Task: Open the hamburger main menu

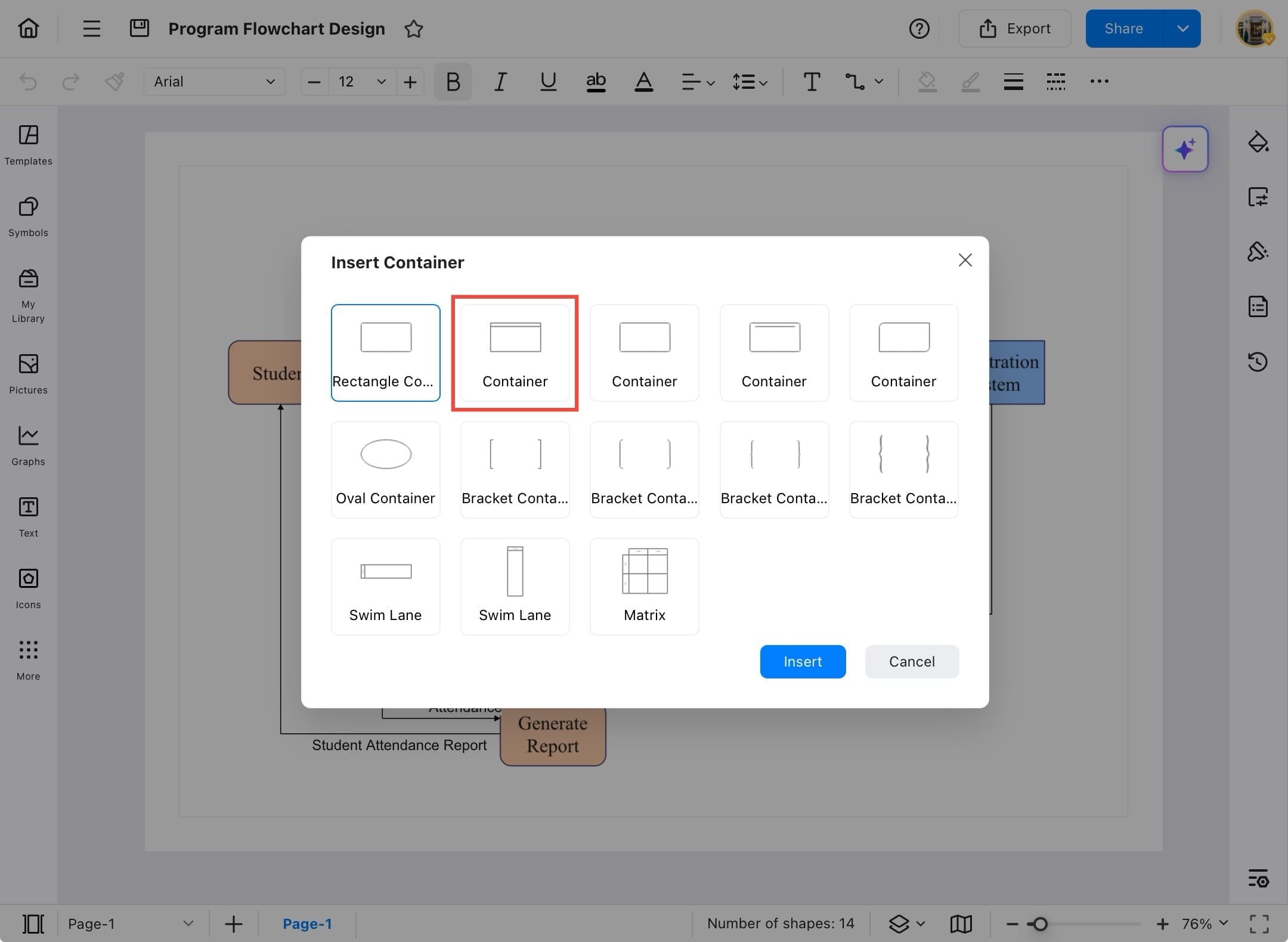Action: 91,29
